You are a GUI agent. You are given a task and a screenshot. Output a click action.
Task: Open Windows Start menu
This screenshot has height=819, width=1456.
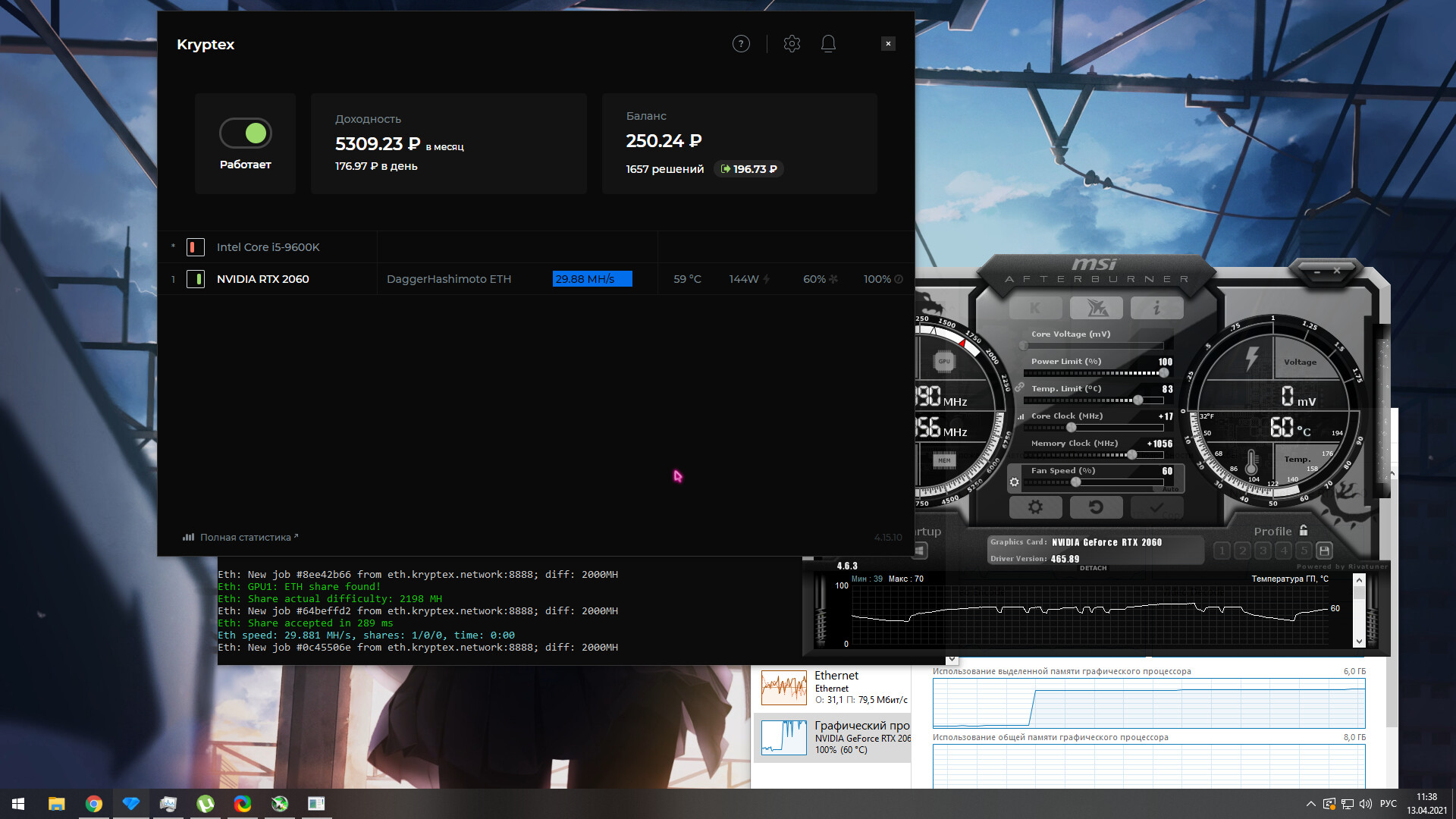pos(18,804)
